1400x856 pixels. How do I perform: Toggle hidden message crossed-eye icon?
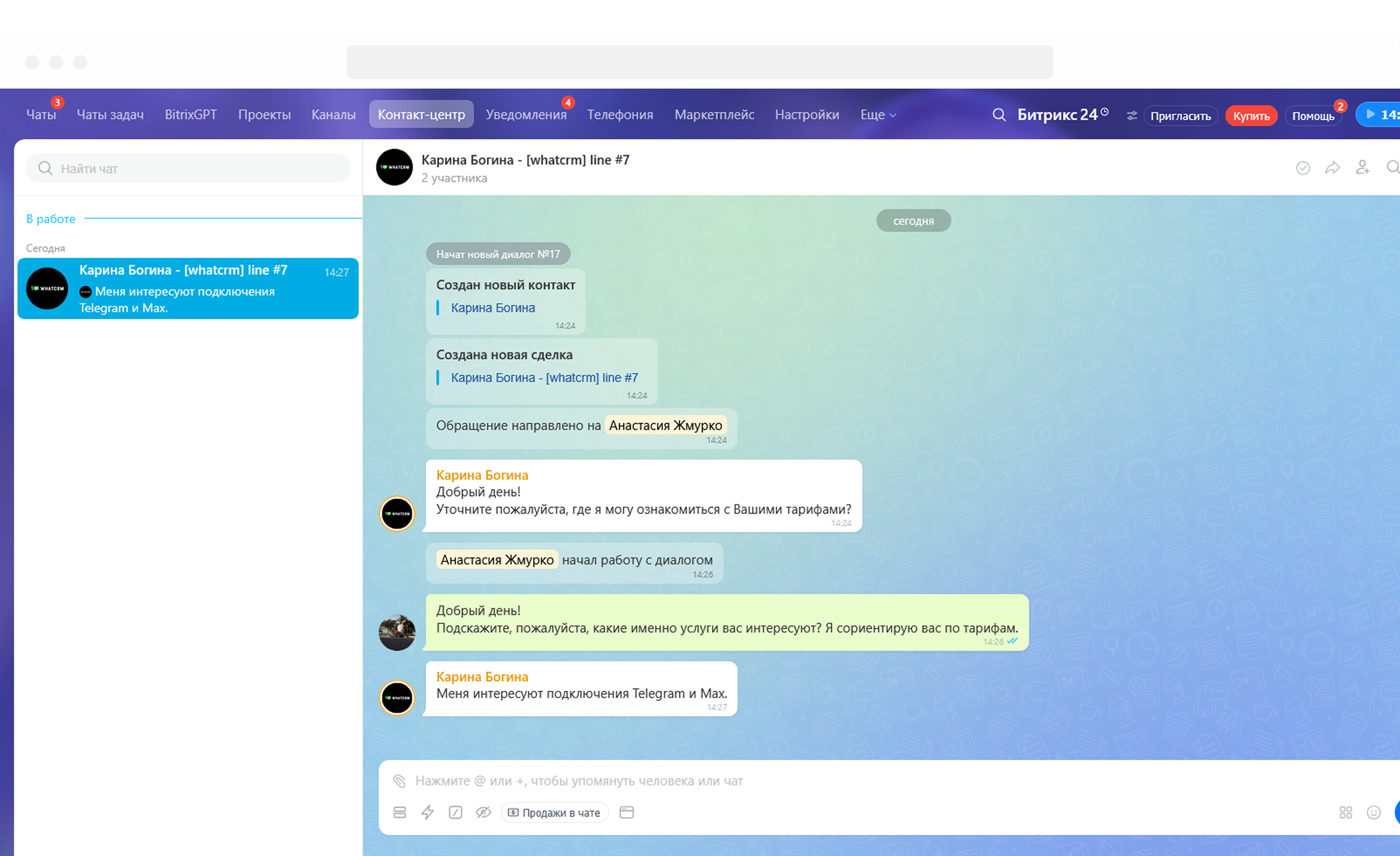coord(483,812)
